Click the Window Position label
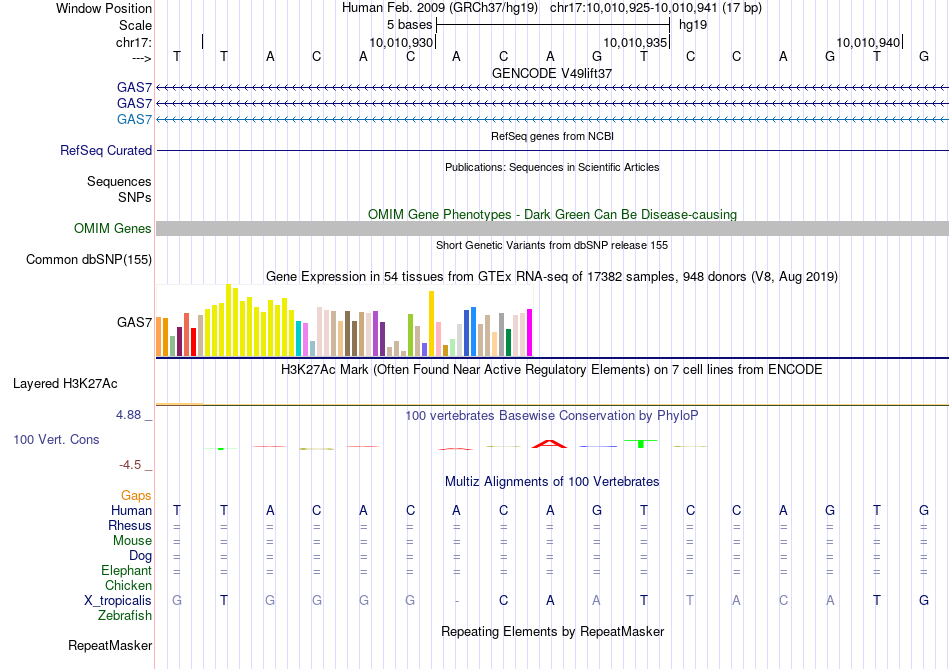Screen dimensions: 950x669 104,8
